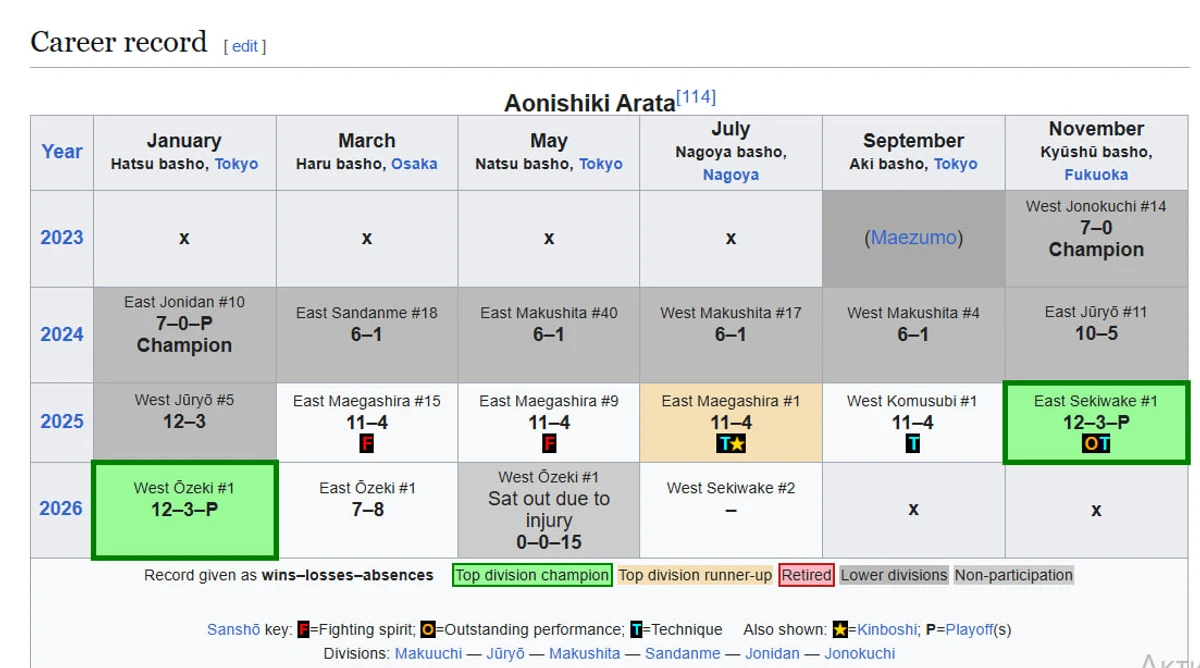Click the Retired red legend swatch
The width and height of the screenshot is (1200, 668).
(x=807, y=575)
